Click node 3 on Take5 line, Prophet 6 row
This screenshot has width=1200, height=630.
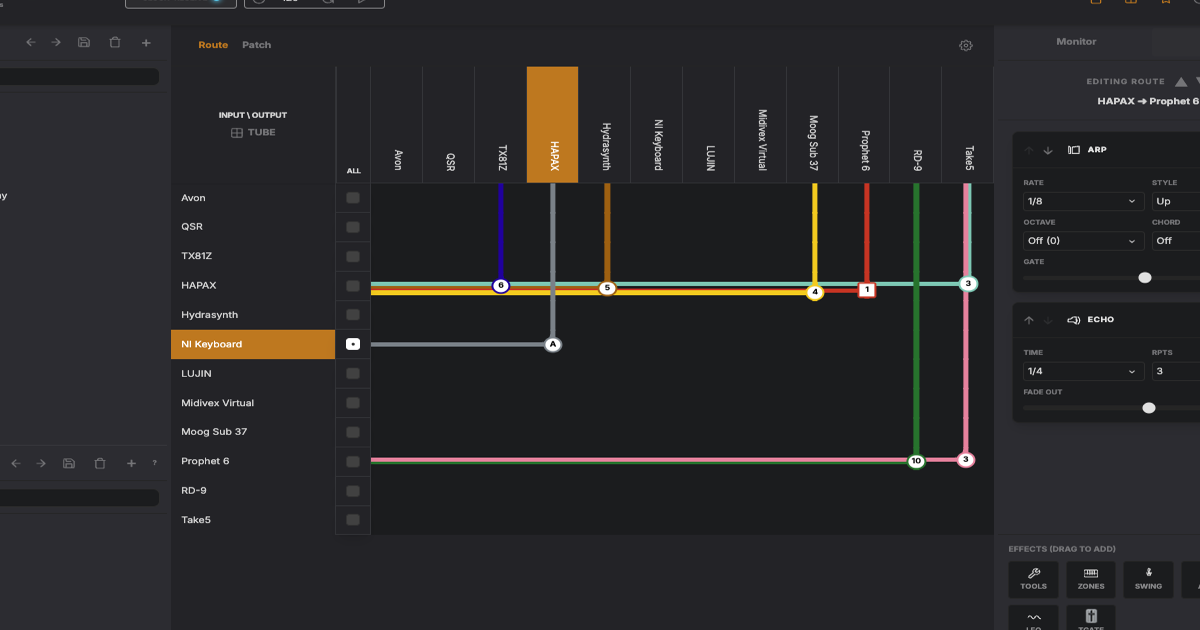[966, 460]
